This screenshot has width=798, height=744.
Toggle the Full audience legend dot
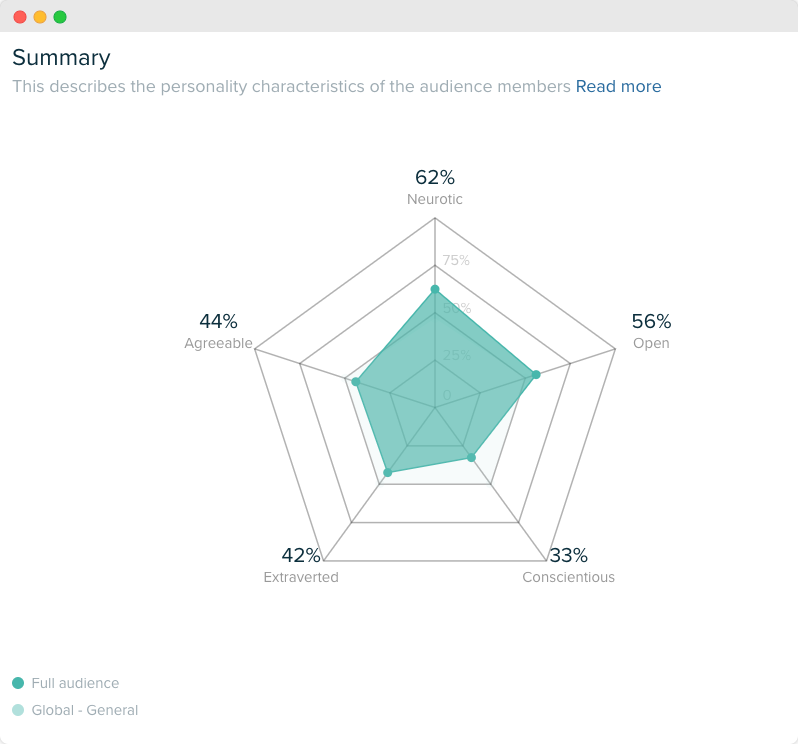pyautogui.click(x=18, y=683)
